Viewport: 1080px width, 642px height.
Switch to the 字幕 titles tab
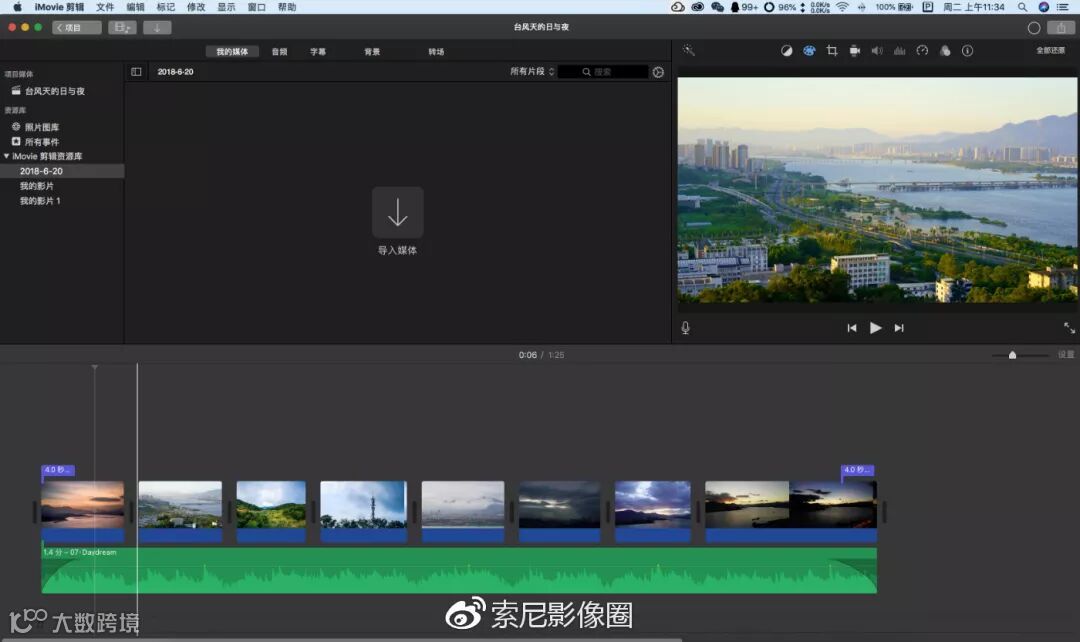click(x=318, y=52)
